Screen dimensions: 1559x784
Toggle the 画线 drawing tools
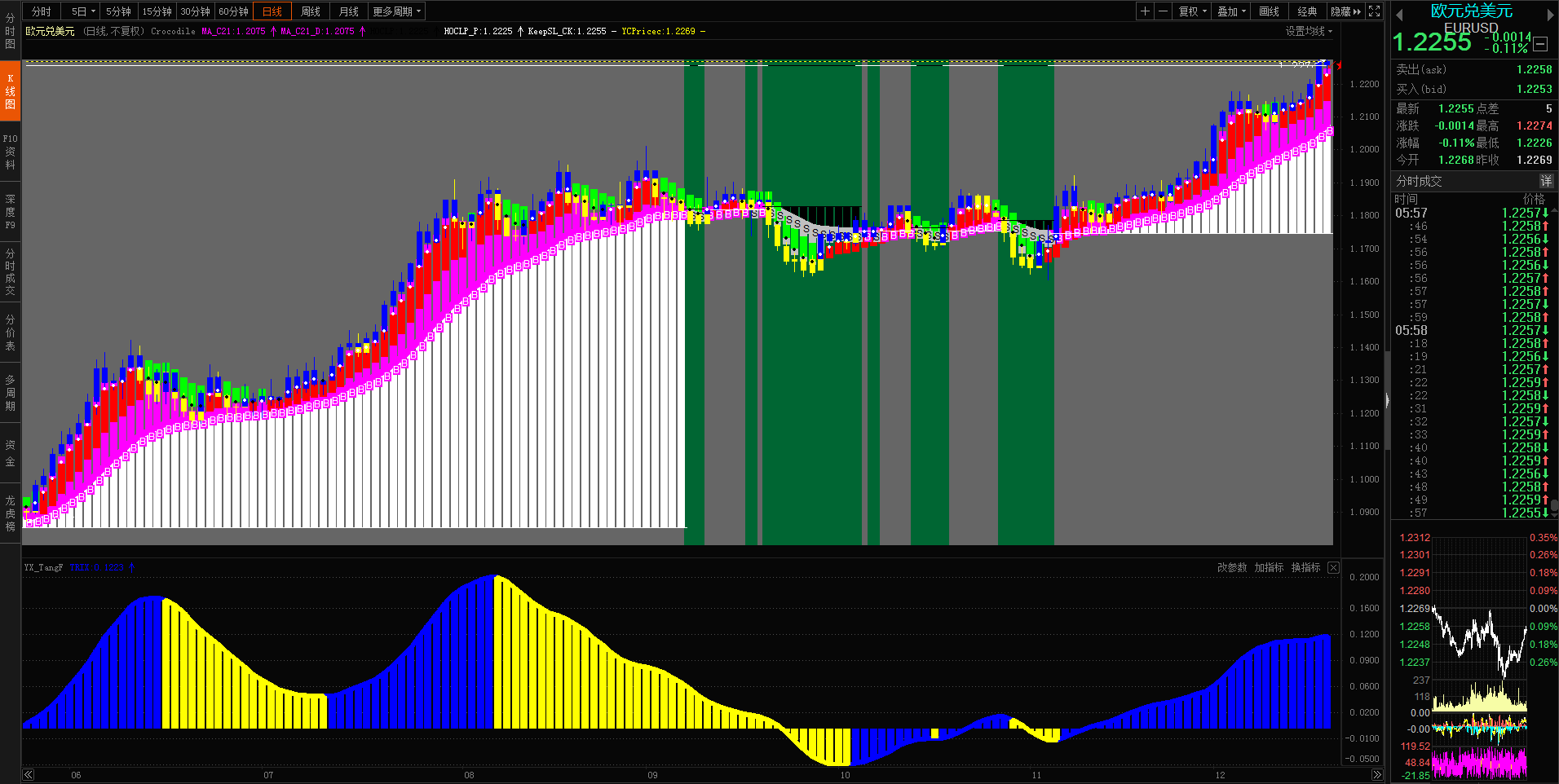tap(1269, 11)
